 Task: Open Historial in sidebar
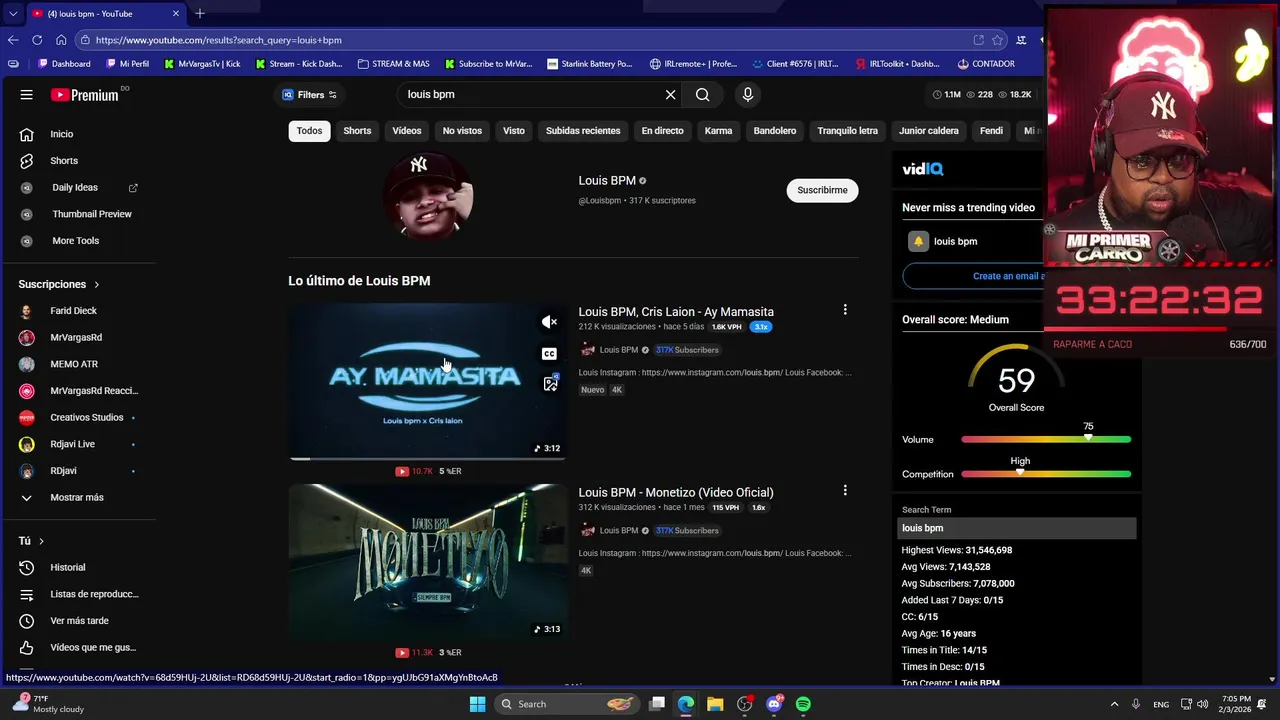click(x=67, y=568)
